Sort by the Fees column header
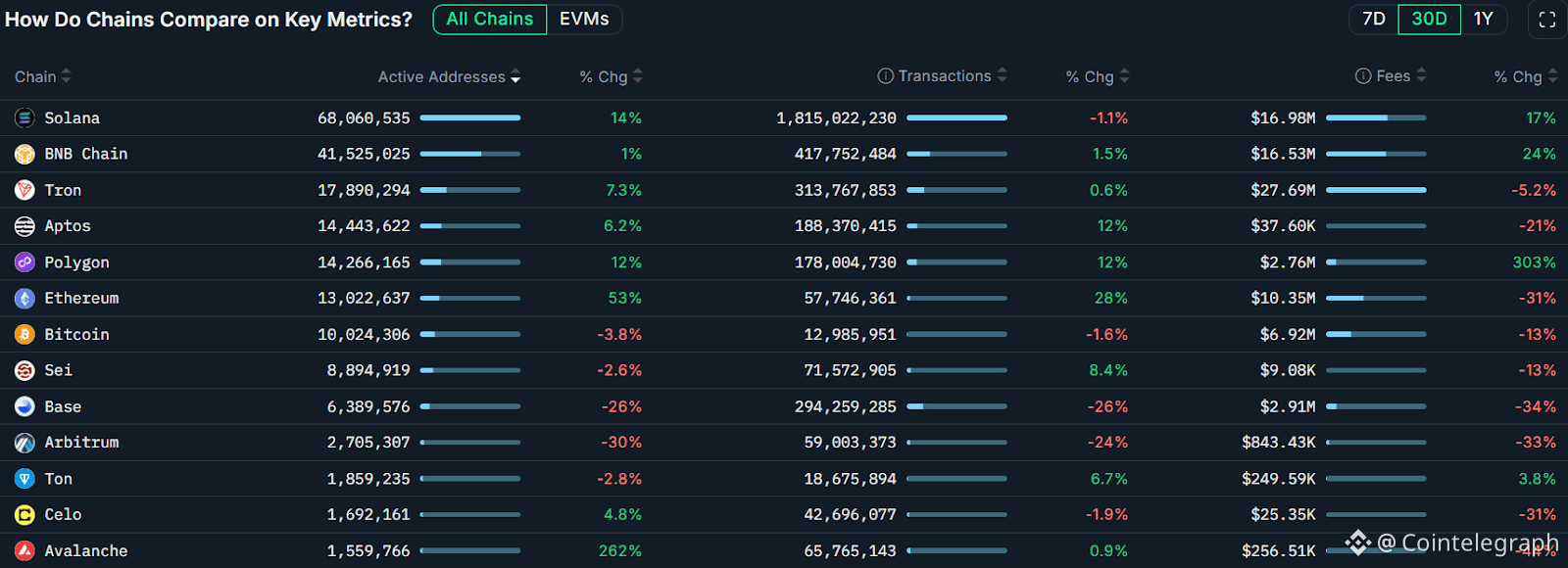 click(1393, 76)
